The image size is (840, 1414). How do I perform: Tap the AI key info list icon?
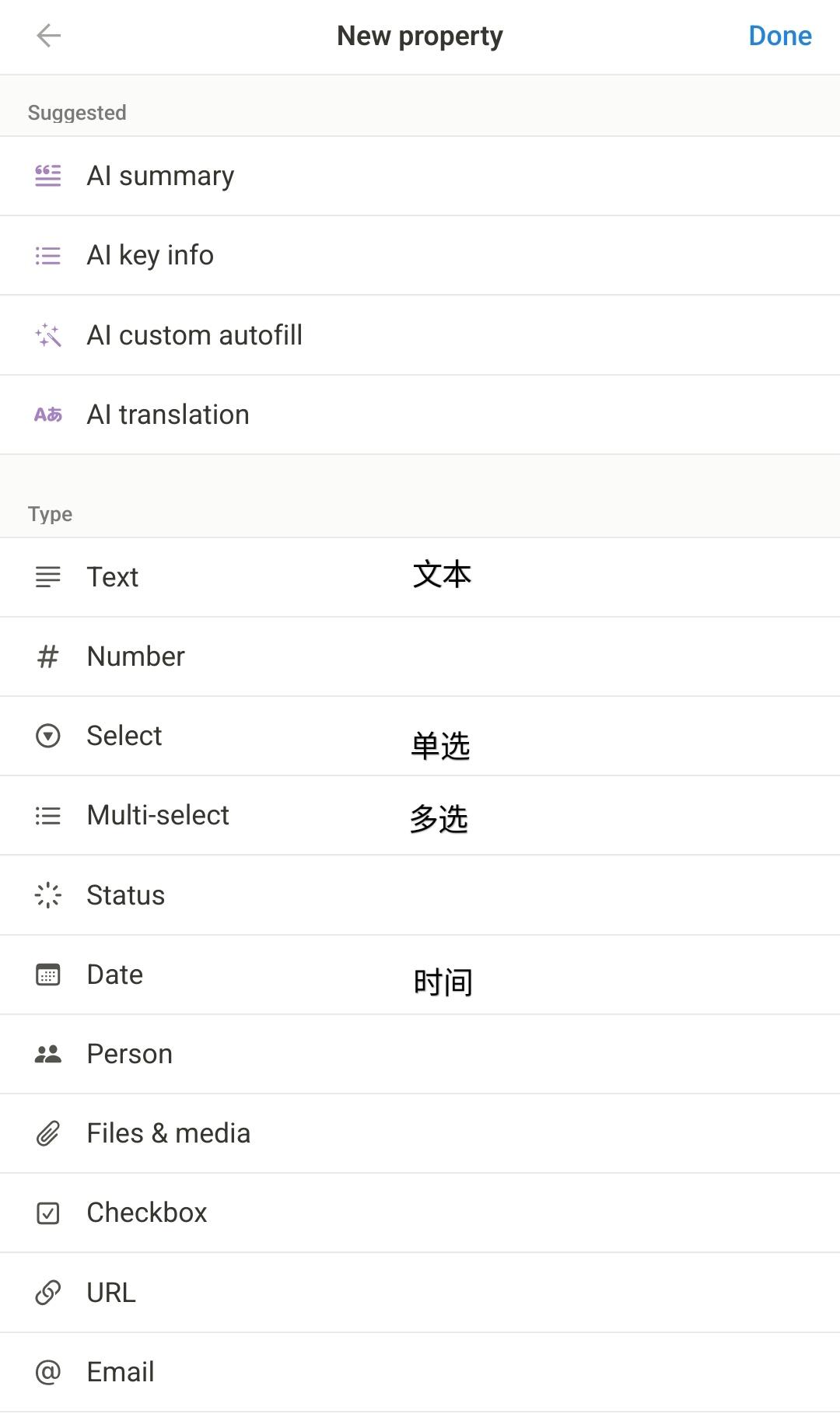point(48,255)
